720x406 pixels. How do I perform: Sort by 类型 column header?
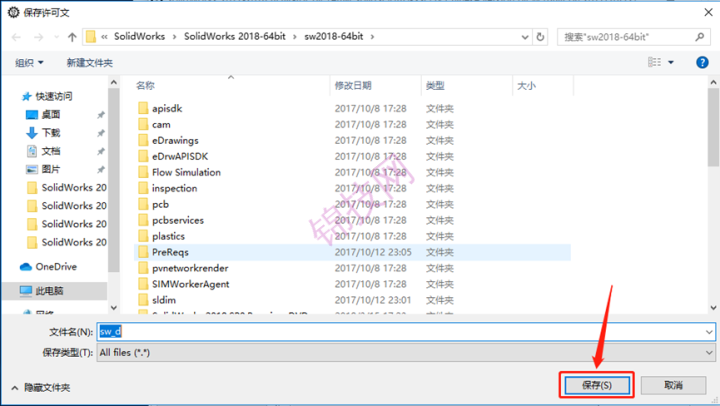(435, 85)
